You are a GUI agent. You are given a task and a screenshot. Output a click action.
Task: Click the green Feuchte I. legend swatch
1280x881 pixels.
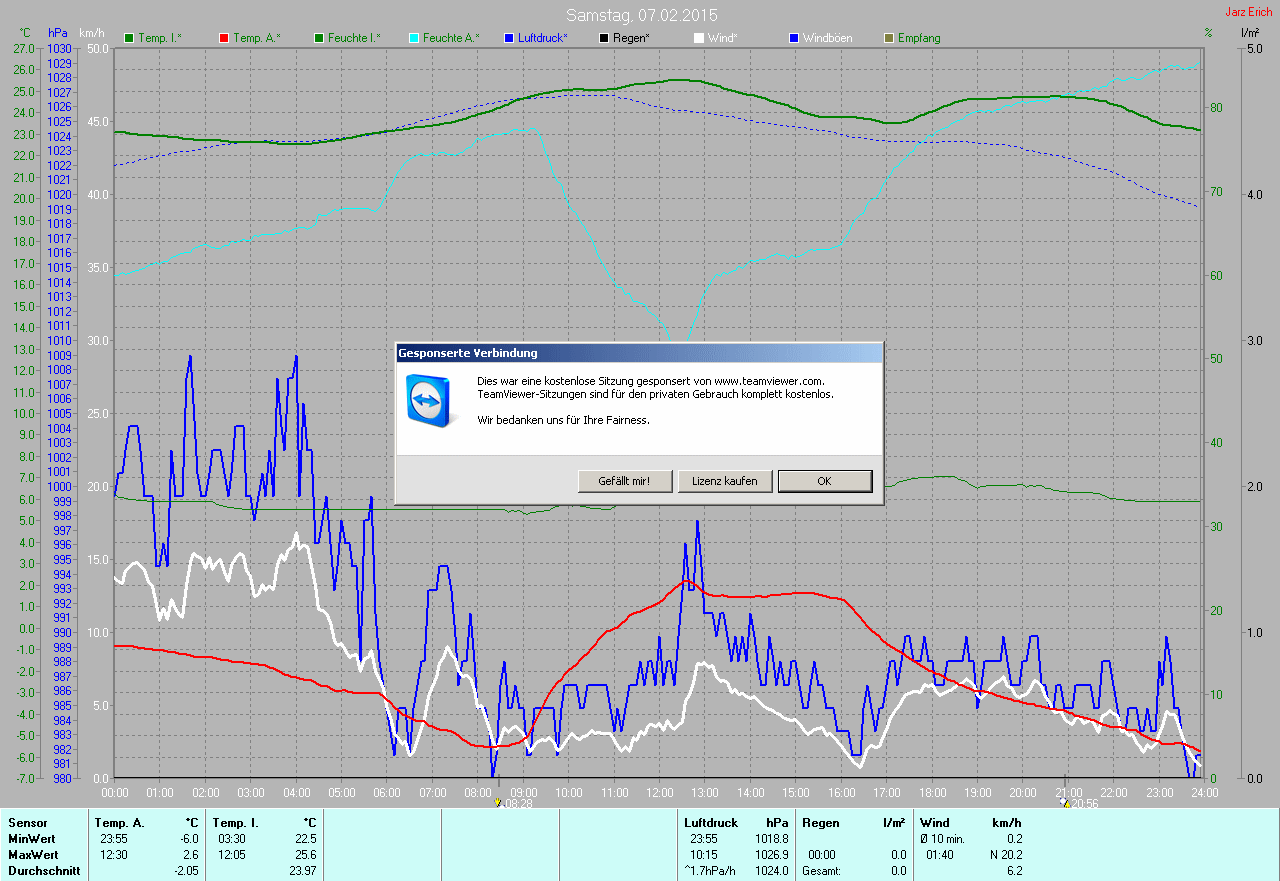[319, 38]
